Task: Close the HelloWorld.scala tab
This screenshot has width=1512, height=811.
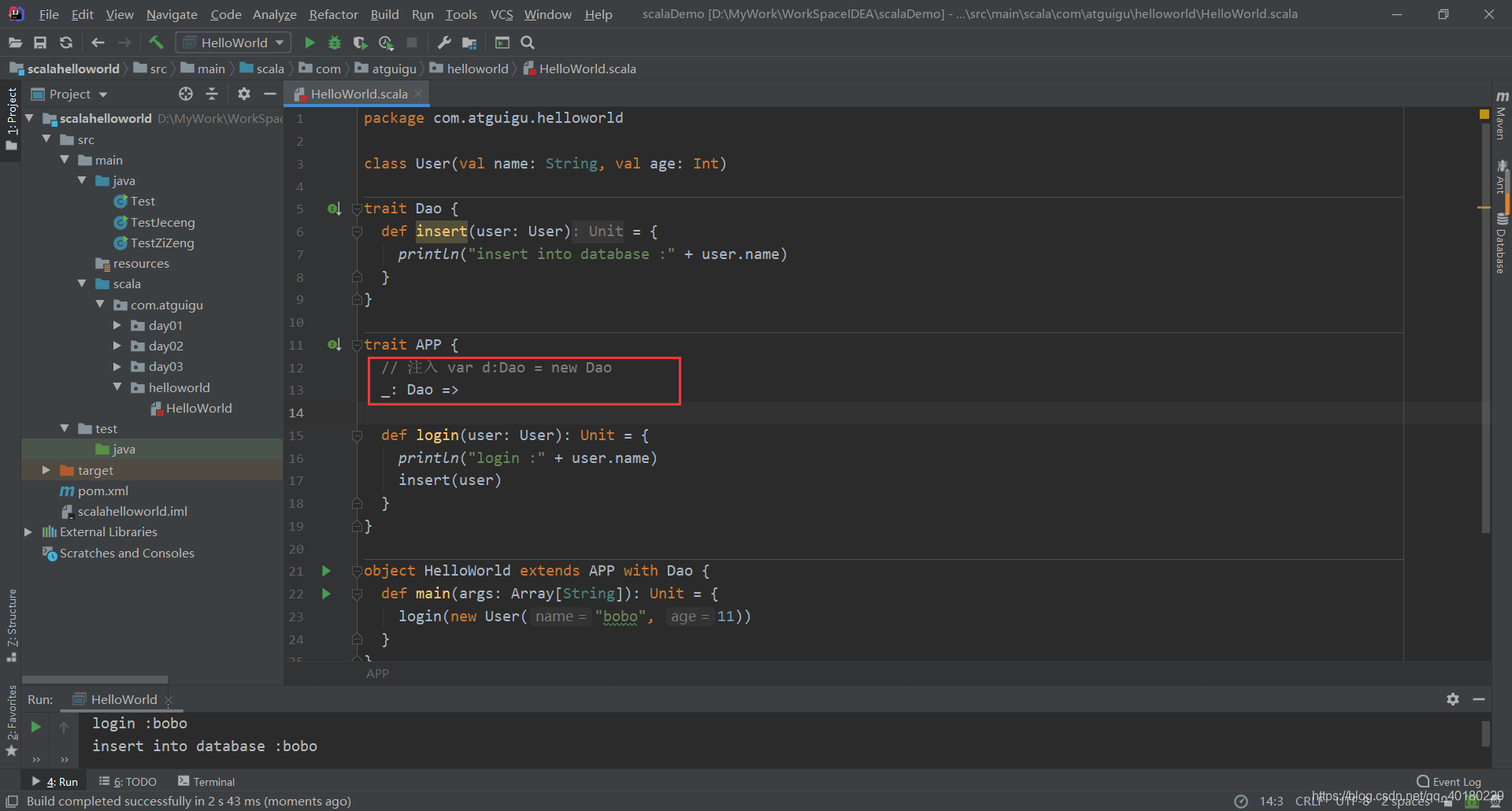Action: coord(418,94)
